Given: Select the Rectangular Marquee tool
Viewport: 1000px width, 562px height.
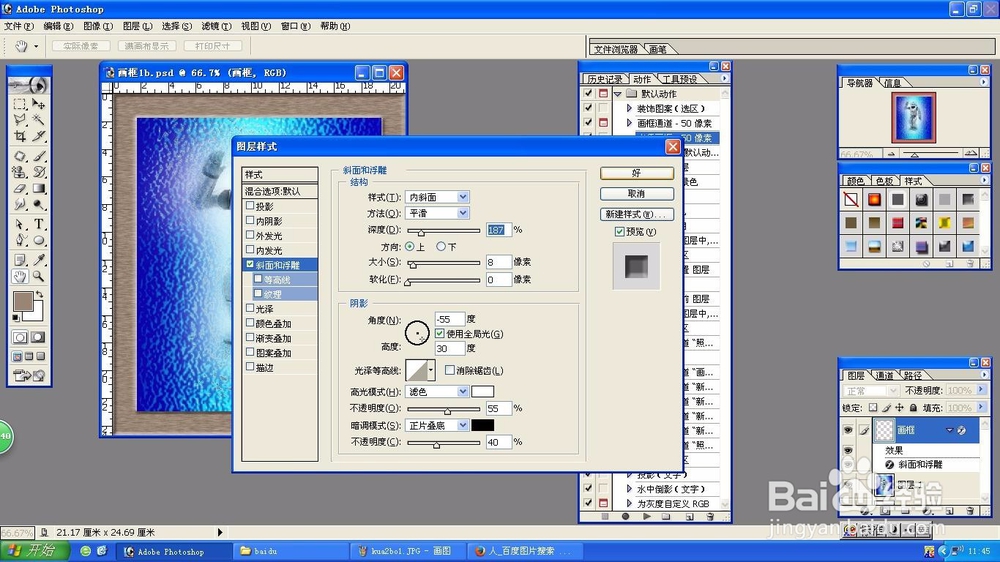Looking at the screenshot, I should [x=20, y=103].
